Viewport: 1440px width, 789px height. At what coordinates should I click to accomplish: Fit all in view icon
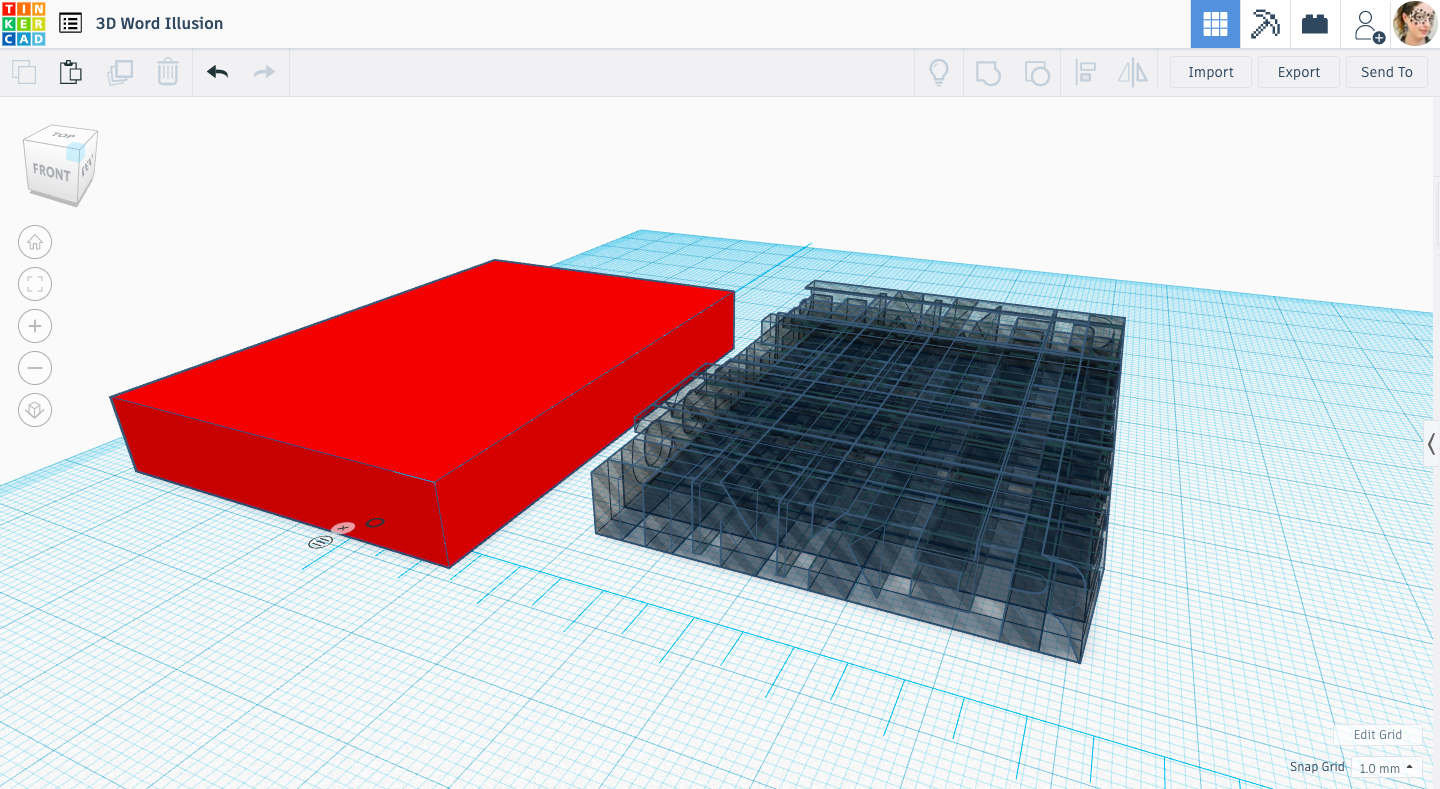pos(35,284)
